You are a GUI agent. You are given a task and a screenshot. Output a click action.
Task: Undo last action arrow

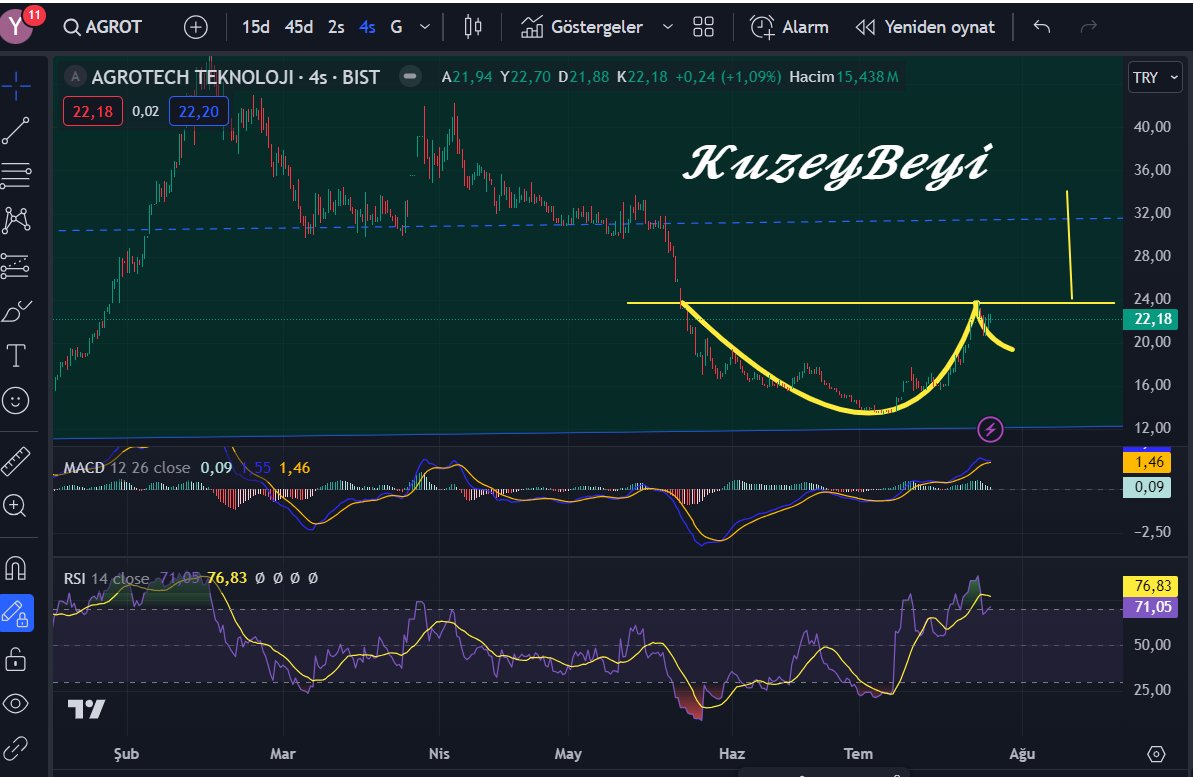[1042, 27]
